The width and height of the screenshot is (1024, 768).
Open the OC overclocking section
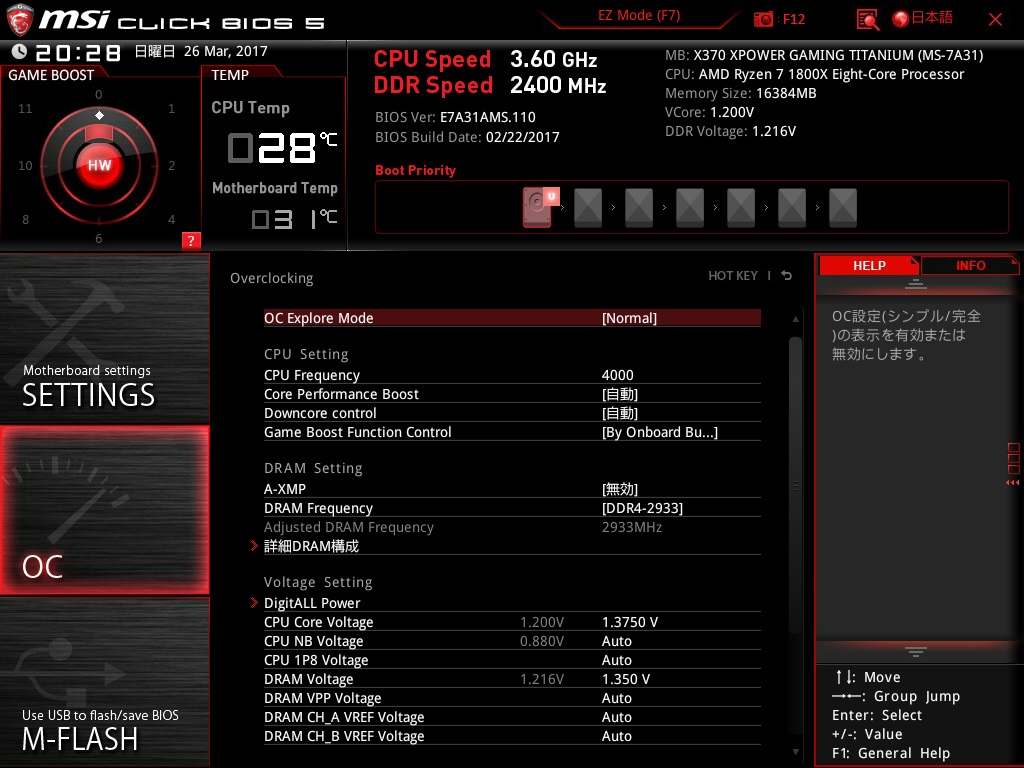coord(104,511)
